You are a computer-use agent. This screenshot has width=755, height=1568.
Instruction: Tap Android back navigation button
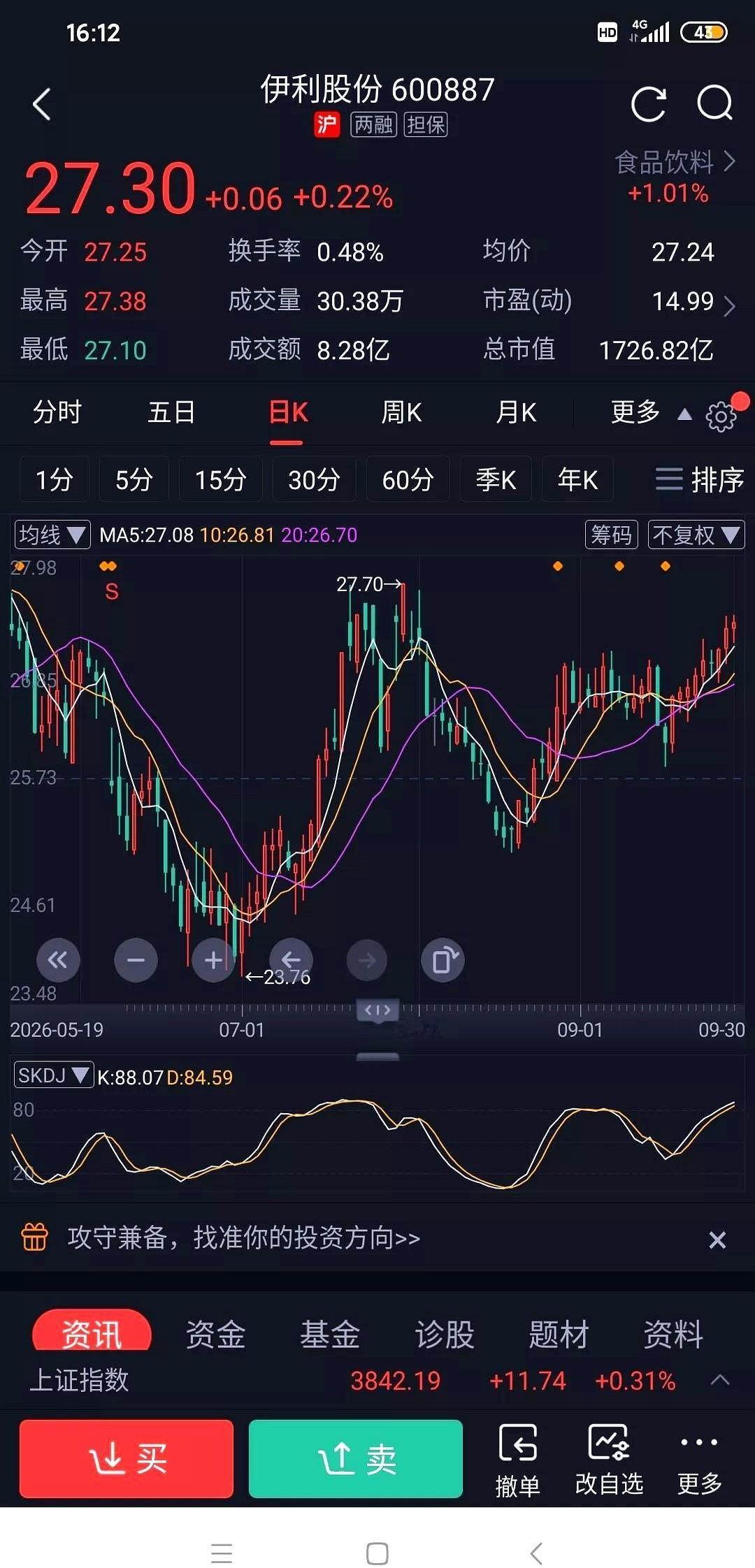[x=536, y=1553]
